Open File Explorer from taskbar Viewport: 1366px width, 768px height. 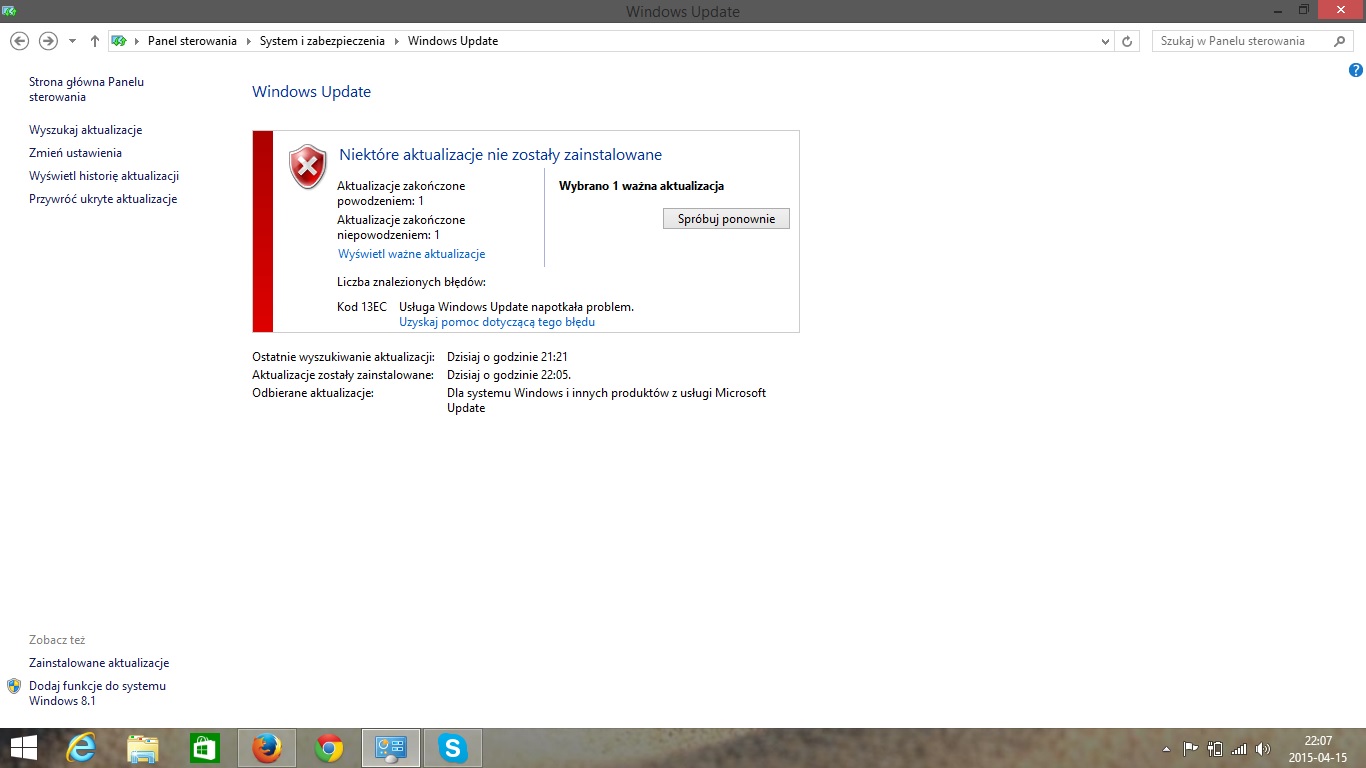(x=143, y=748)
